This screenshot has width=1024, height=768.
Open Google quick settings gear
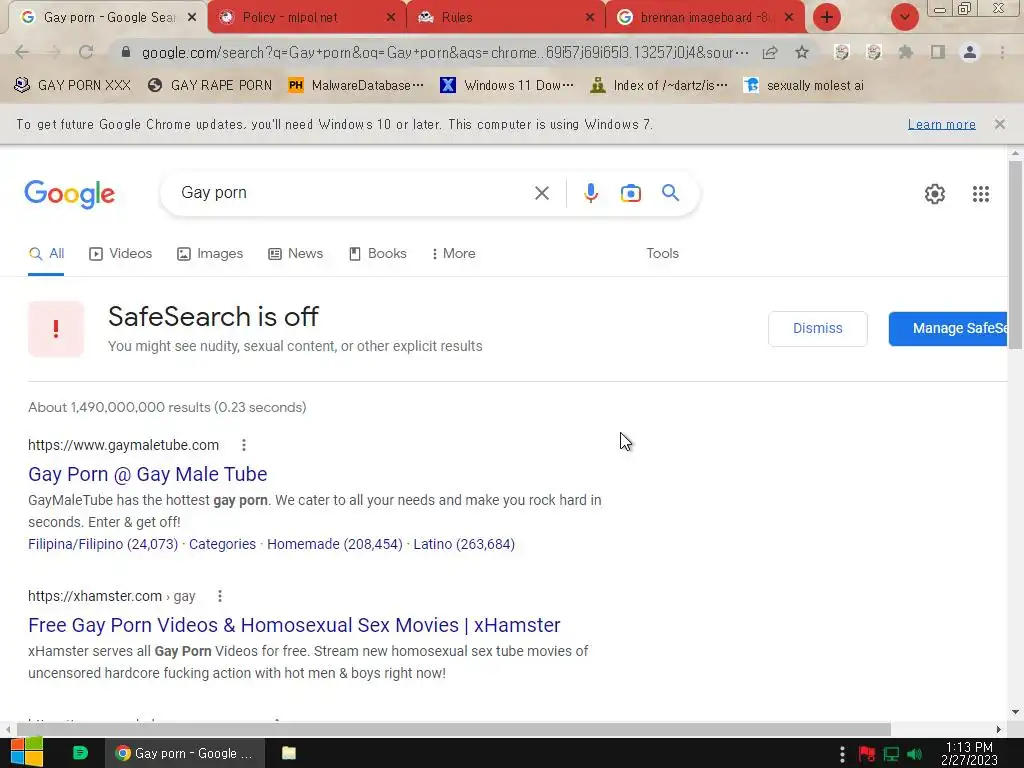935,194
